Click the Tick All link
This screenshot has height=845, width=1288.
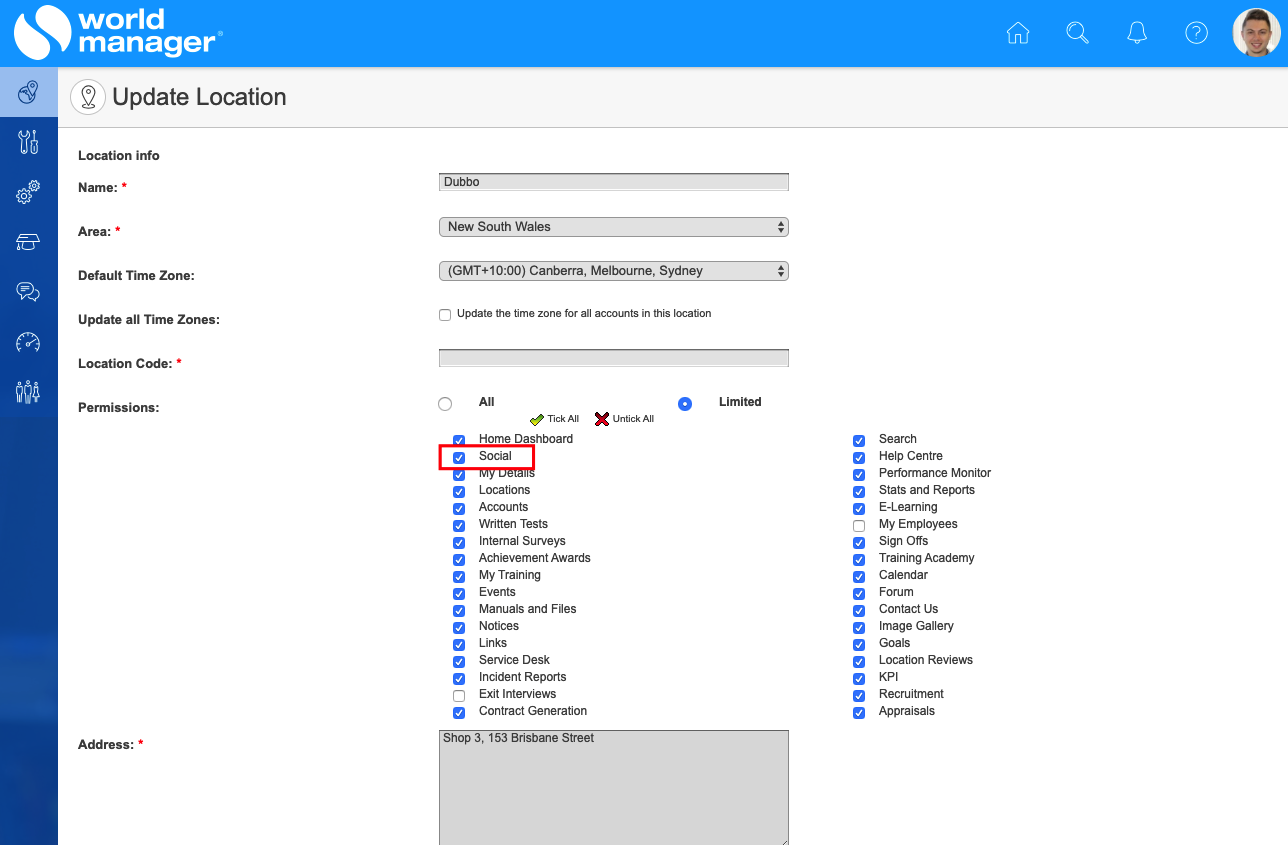(555, 419)
